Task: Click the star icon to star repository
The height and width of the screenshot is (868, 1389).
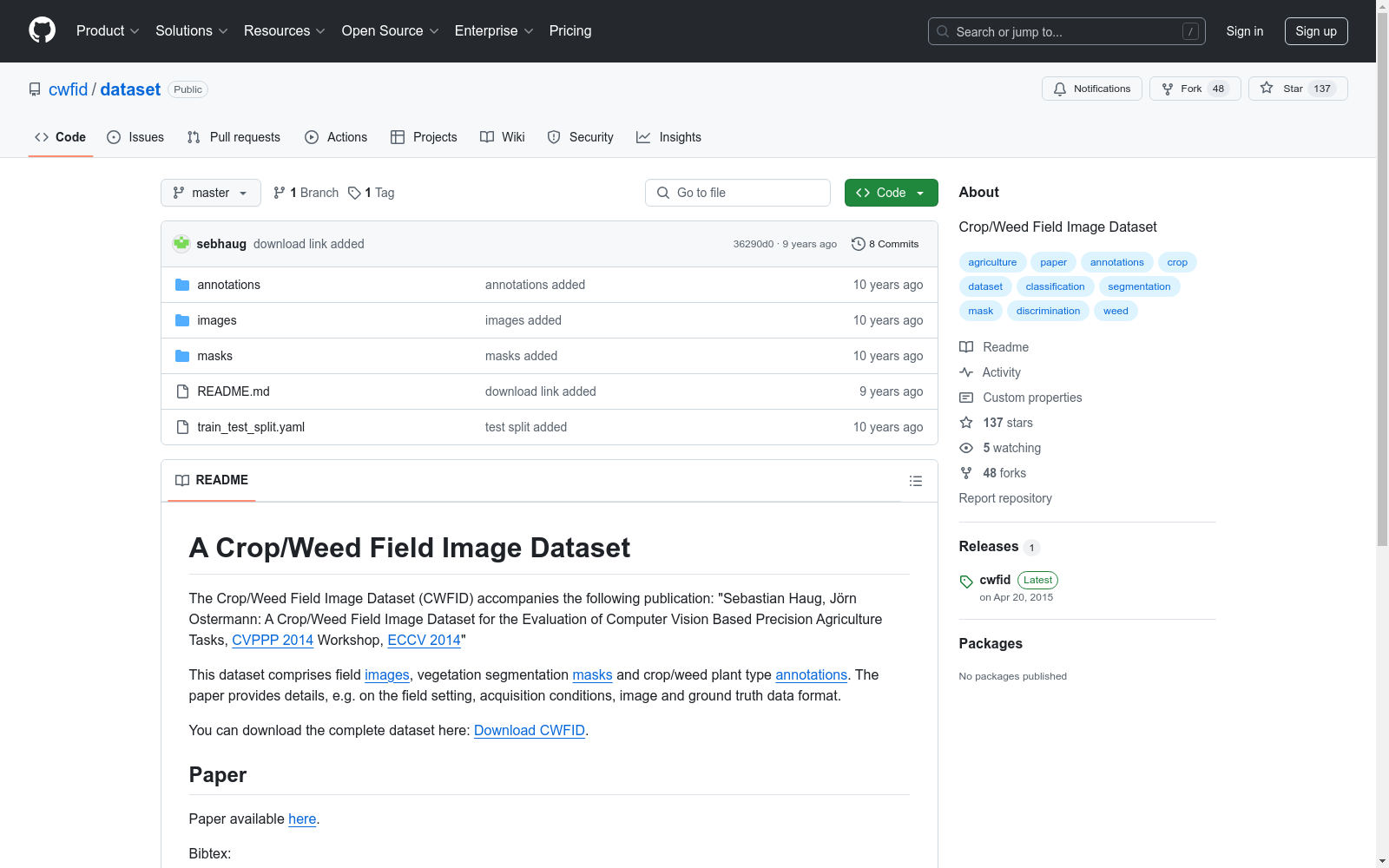Action: (x=1267, y=89)
